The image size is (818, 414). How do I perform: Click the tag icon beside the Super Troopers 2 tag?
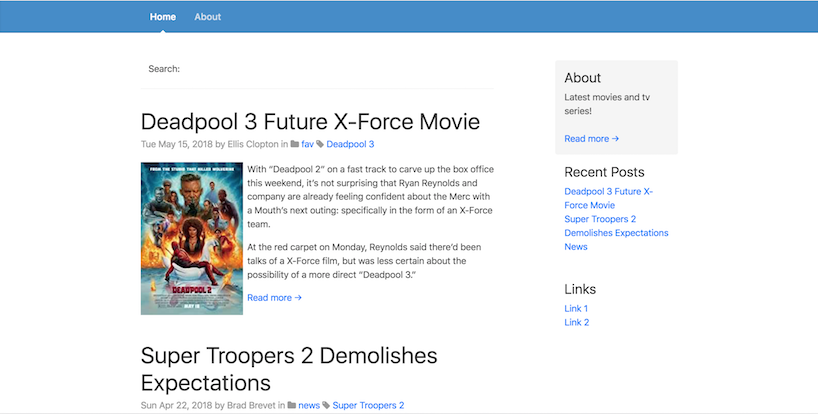[326, 405]
